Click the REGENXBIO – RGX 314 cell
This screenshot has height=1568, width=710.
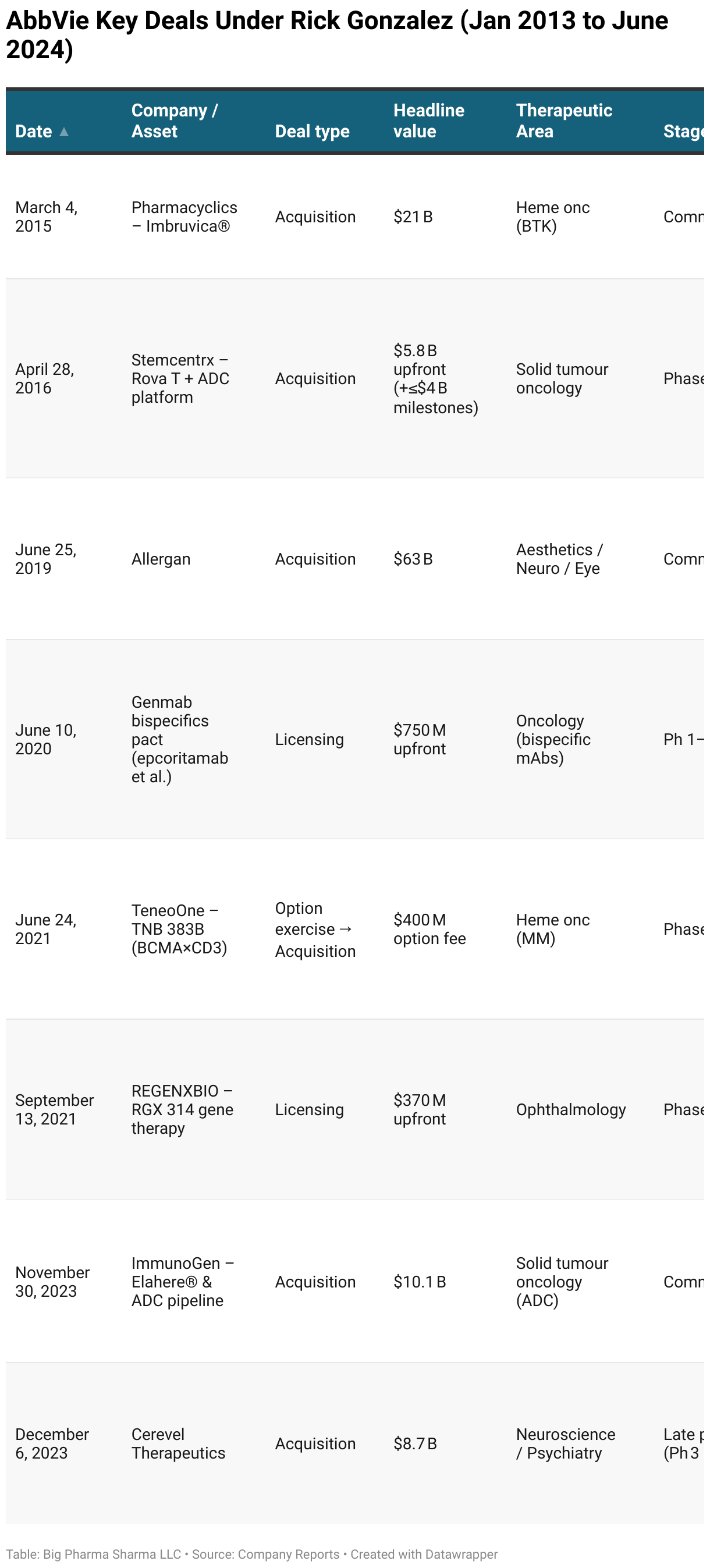pos(182,1109)
